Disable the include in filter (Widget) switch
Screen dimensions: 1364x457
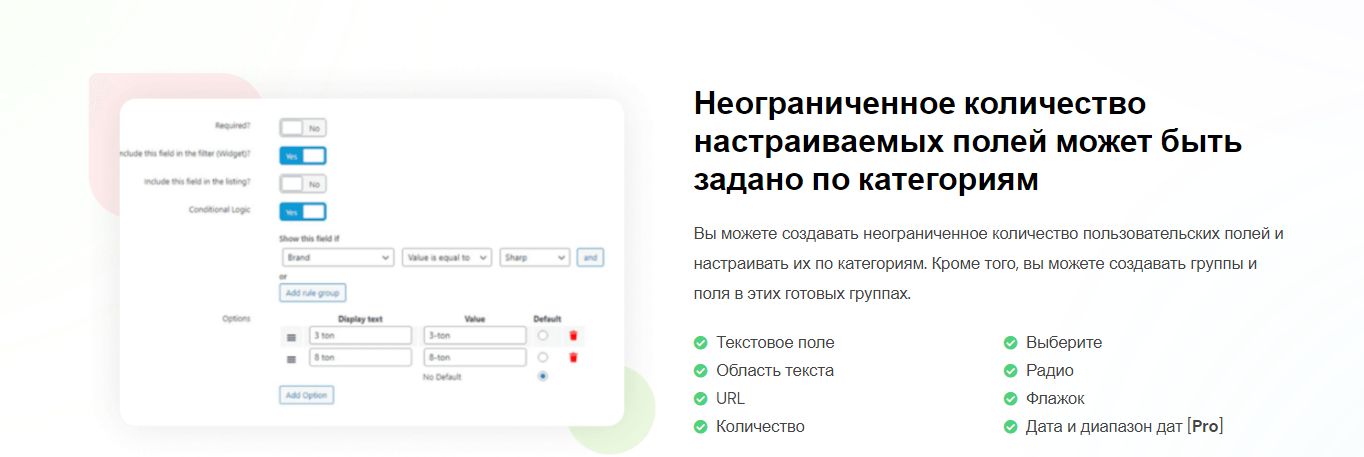click(303, 156)
